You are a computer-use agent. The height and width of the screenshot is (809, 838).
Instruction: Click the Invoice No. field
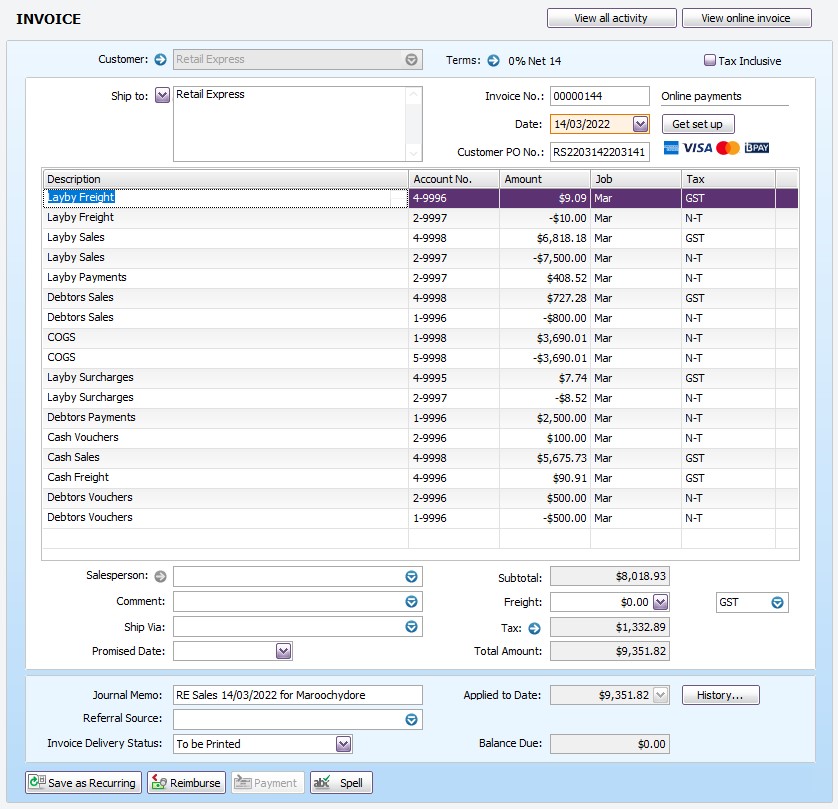coord(600,96)
